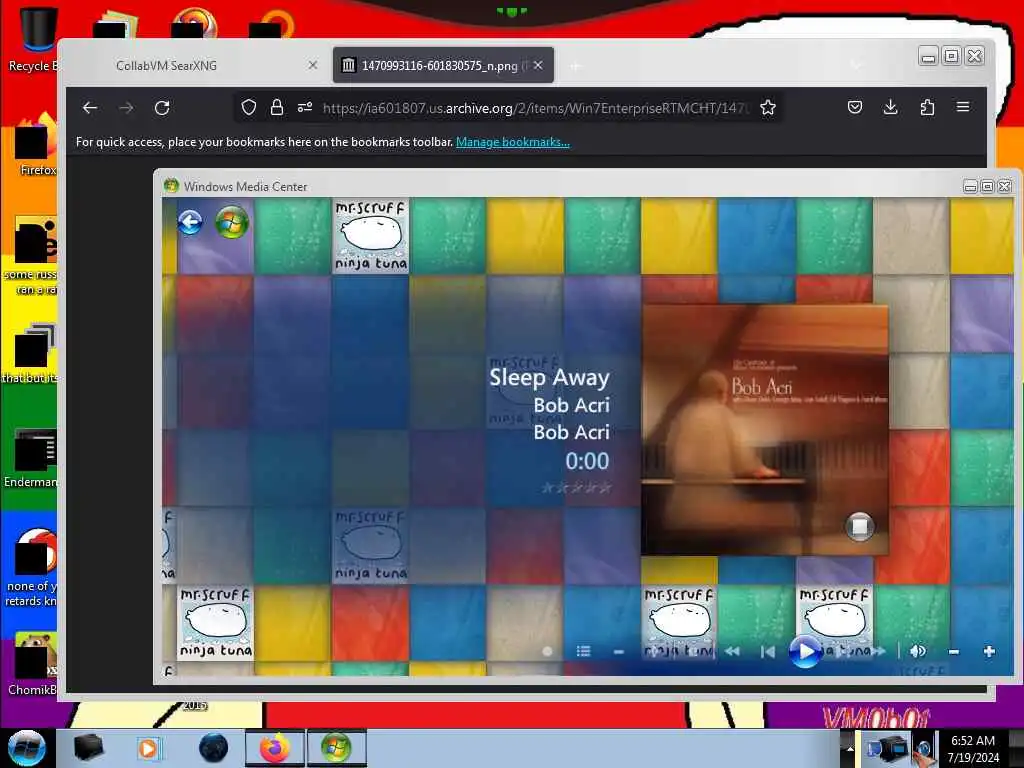Stop playback on the album art
1024x768 pixels.
pos(859,526)
